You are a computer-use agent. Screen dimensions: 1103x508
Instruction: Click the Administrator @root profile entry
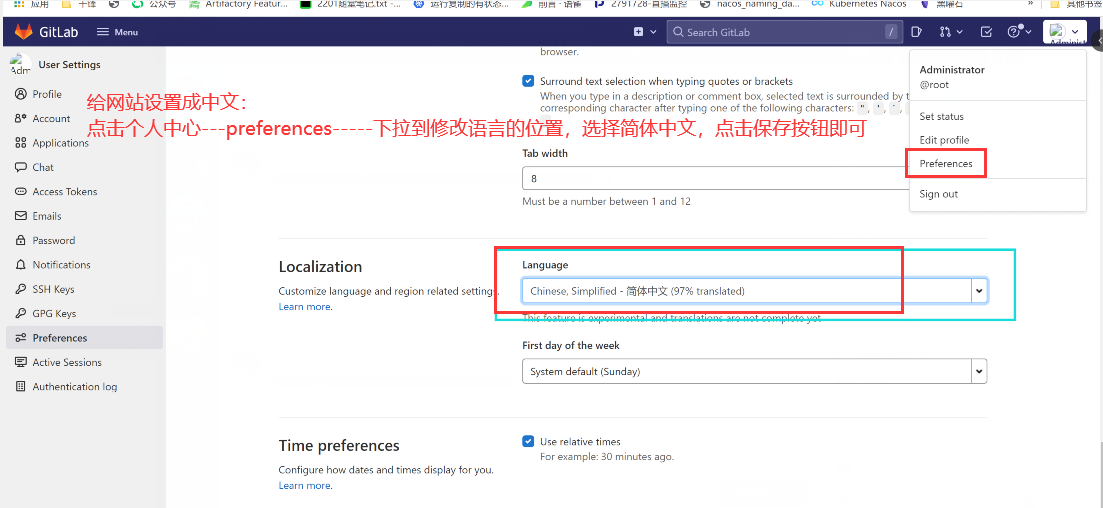click(x=952, y=77)
